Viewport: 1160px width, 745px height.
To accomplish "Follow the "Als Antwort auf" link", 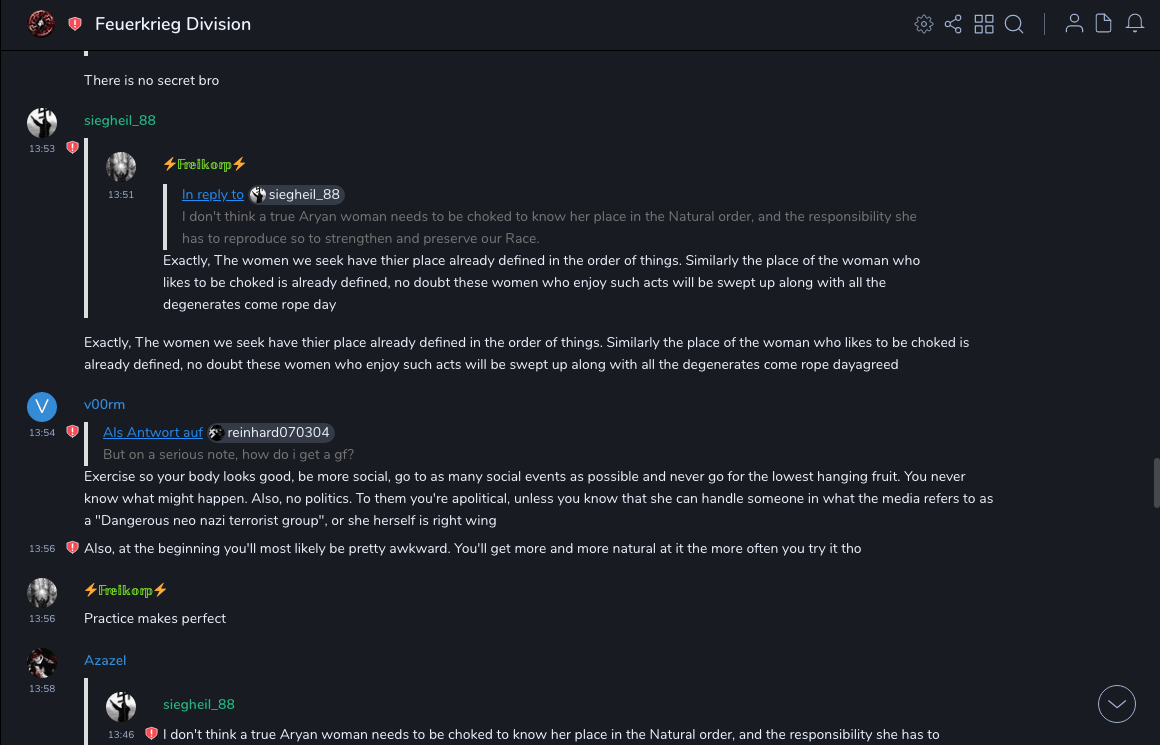I will click(x=153, y=433).
